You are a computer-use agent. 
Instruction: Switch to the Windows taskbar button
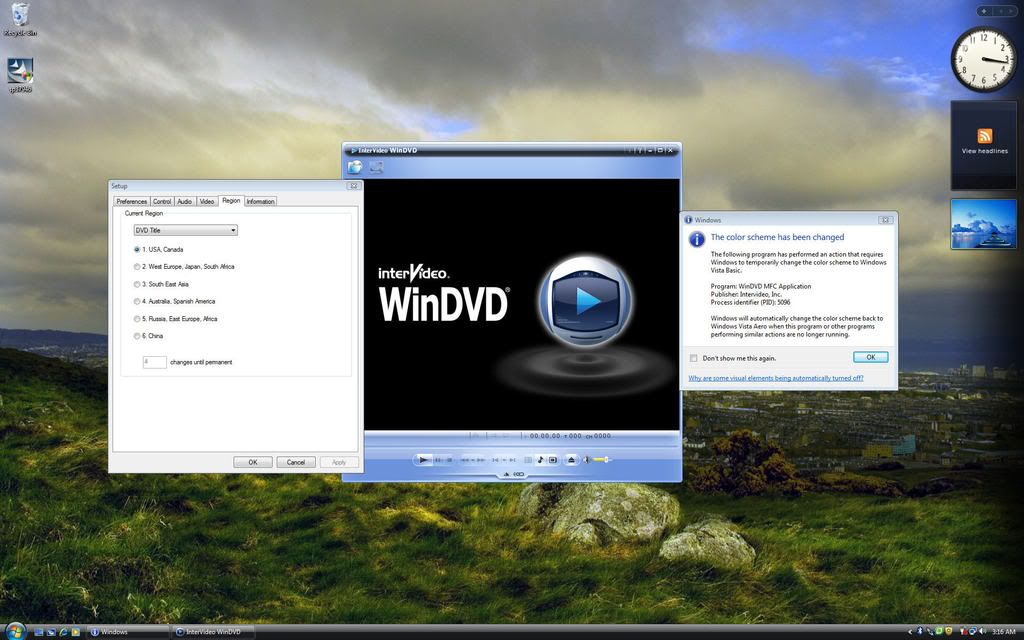point(127,632)
